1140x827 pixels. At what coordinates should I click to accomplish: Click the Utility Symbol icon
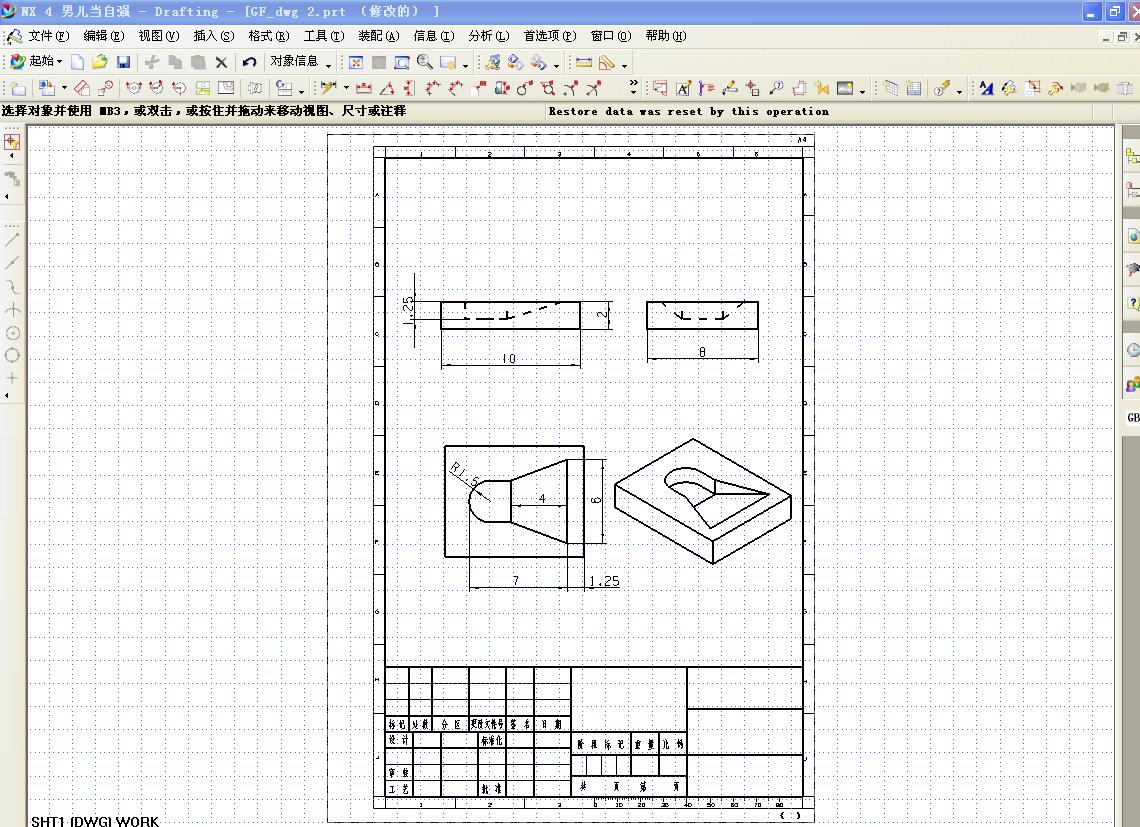click(752, 88)
